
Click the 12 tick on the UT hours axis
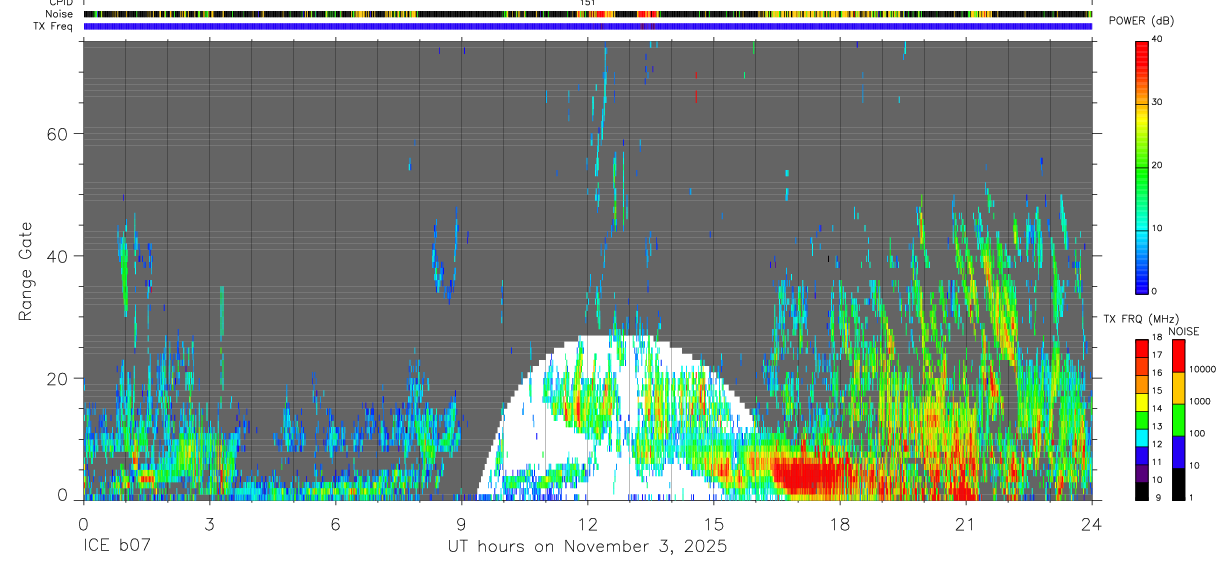coord(588,523)
